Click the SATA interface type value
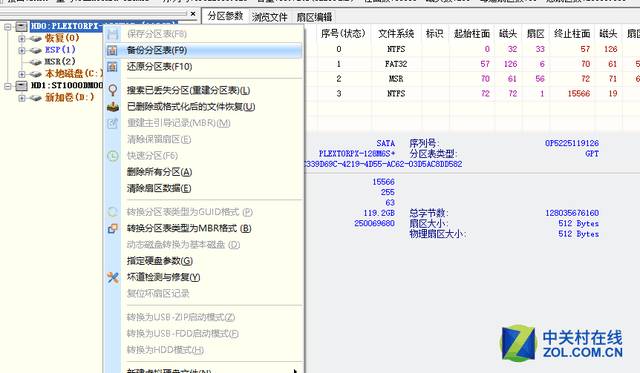The image size is (640, 373). 386,143
